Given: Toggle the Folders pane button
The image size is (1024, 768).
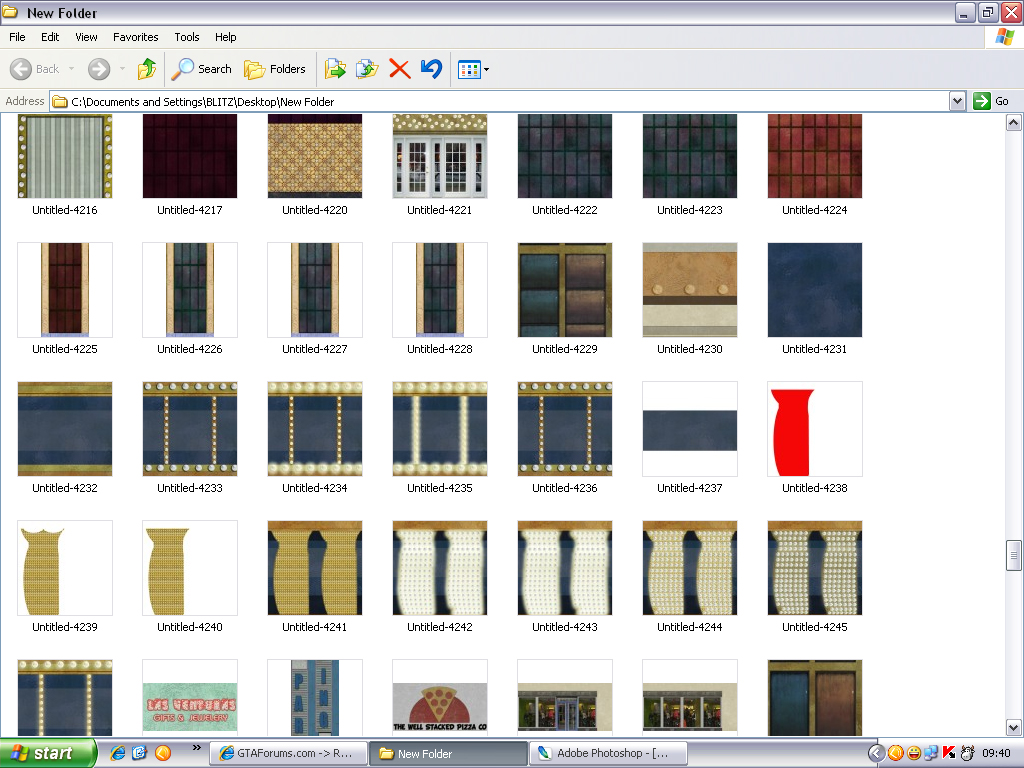Looking at the screenshot, I should tap(276, 69).
